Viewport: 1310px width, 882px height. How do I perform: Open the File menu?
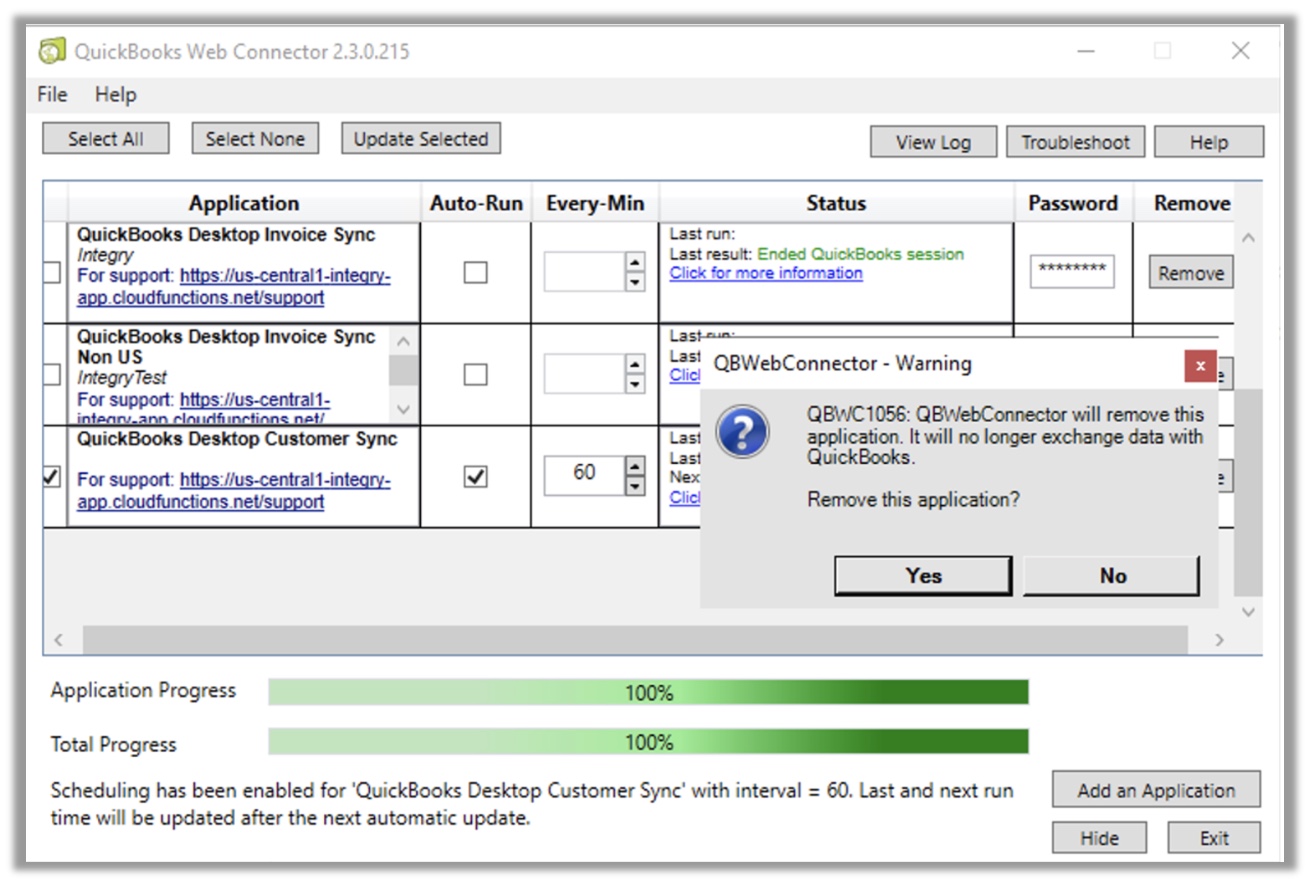click(52, 95)
